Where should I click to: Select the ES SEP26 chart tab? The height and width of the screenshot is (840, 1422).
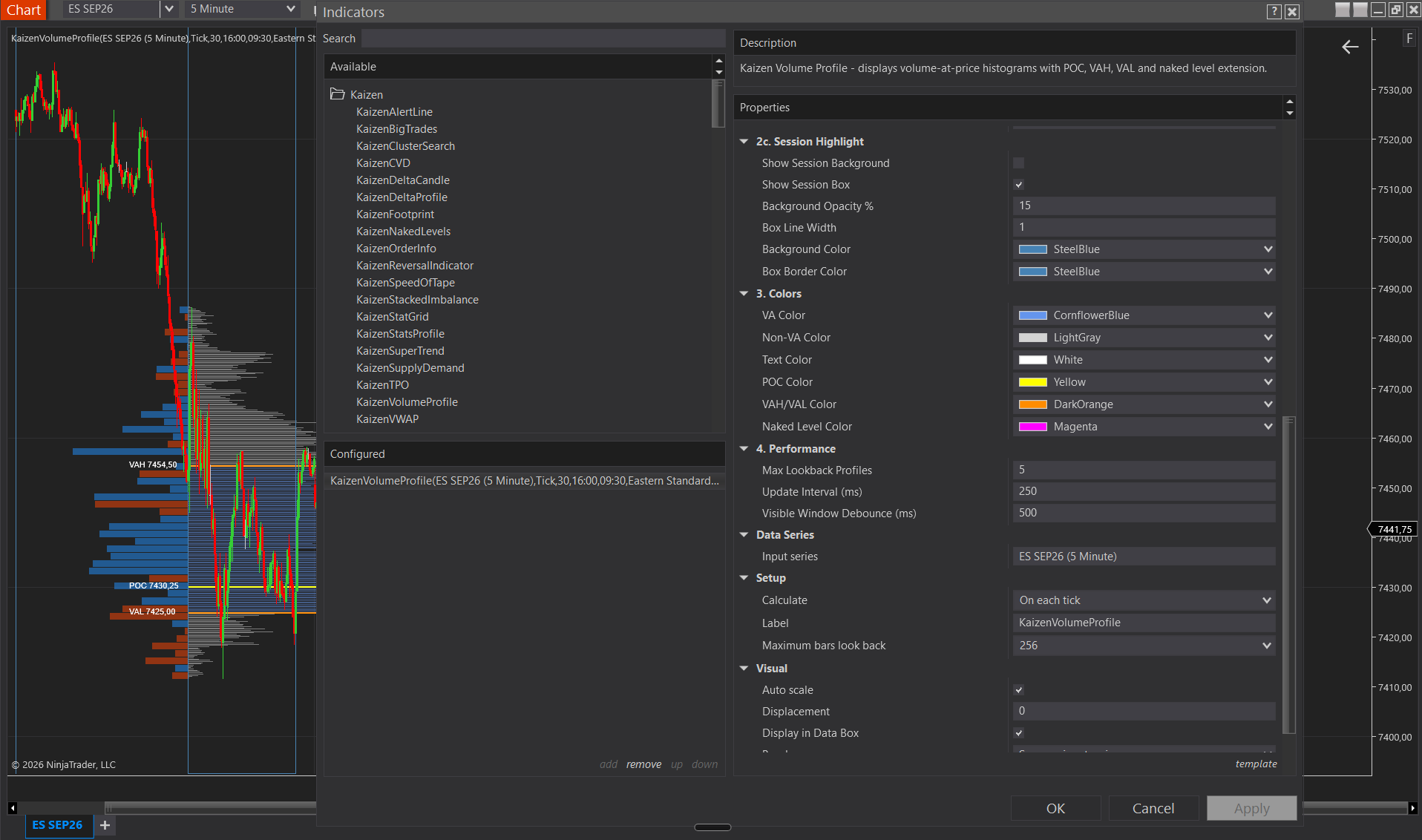[x=57, y=825]
